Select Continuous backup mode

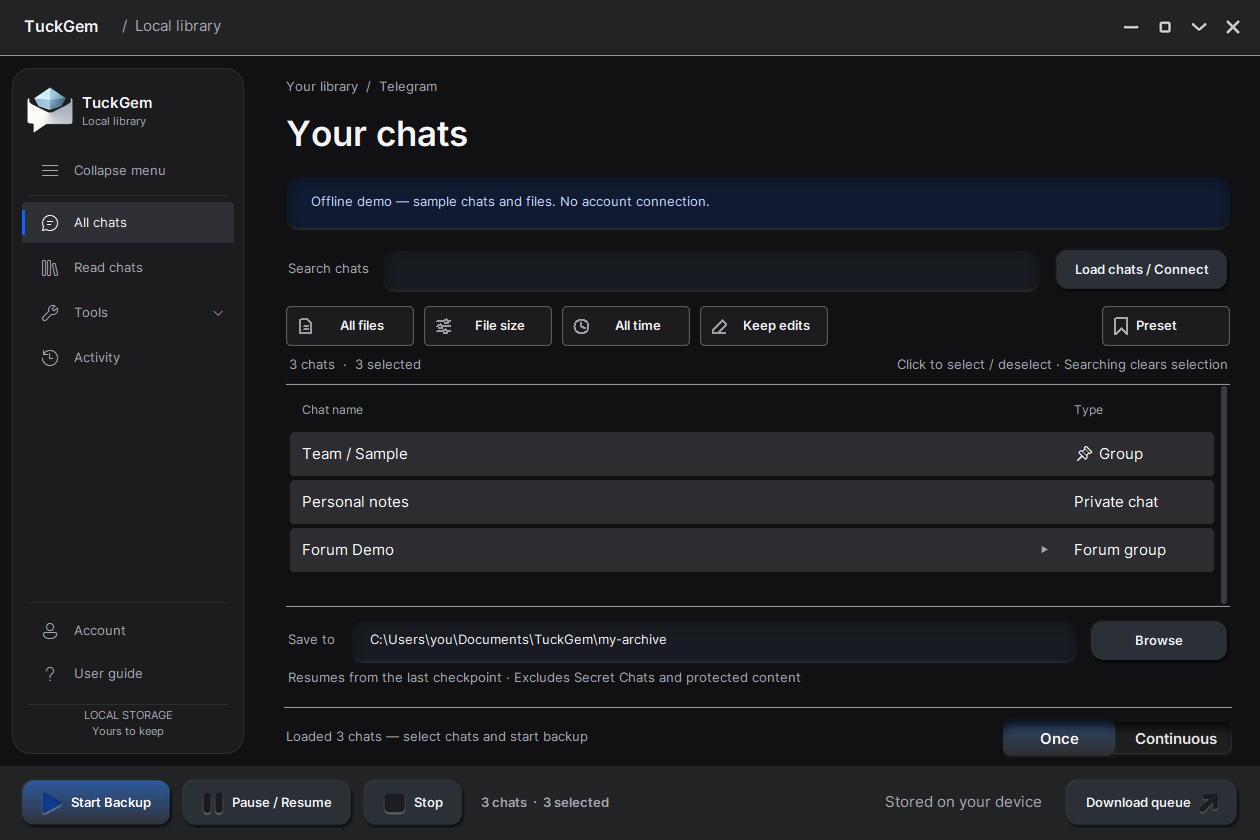pos(1176,739)
